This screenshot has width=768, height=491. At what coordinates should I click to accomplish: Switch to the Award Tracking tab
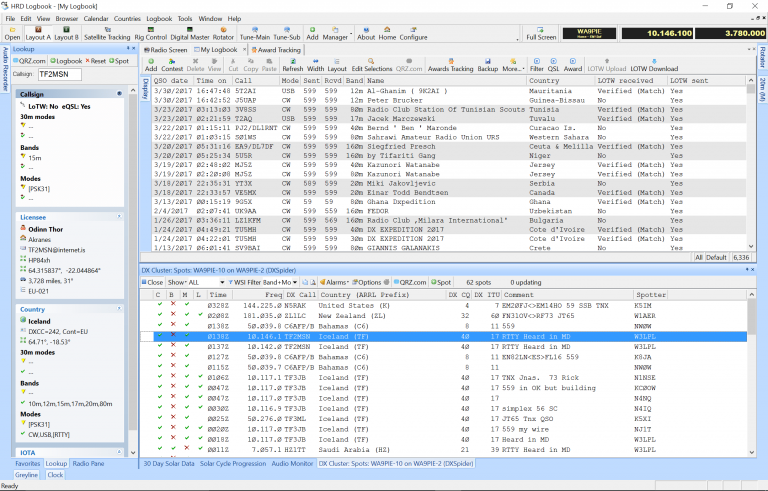coord(276,49)
